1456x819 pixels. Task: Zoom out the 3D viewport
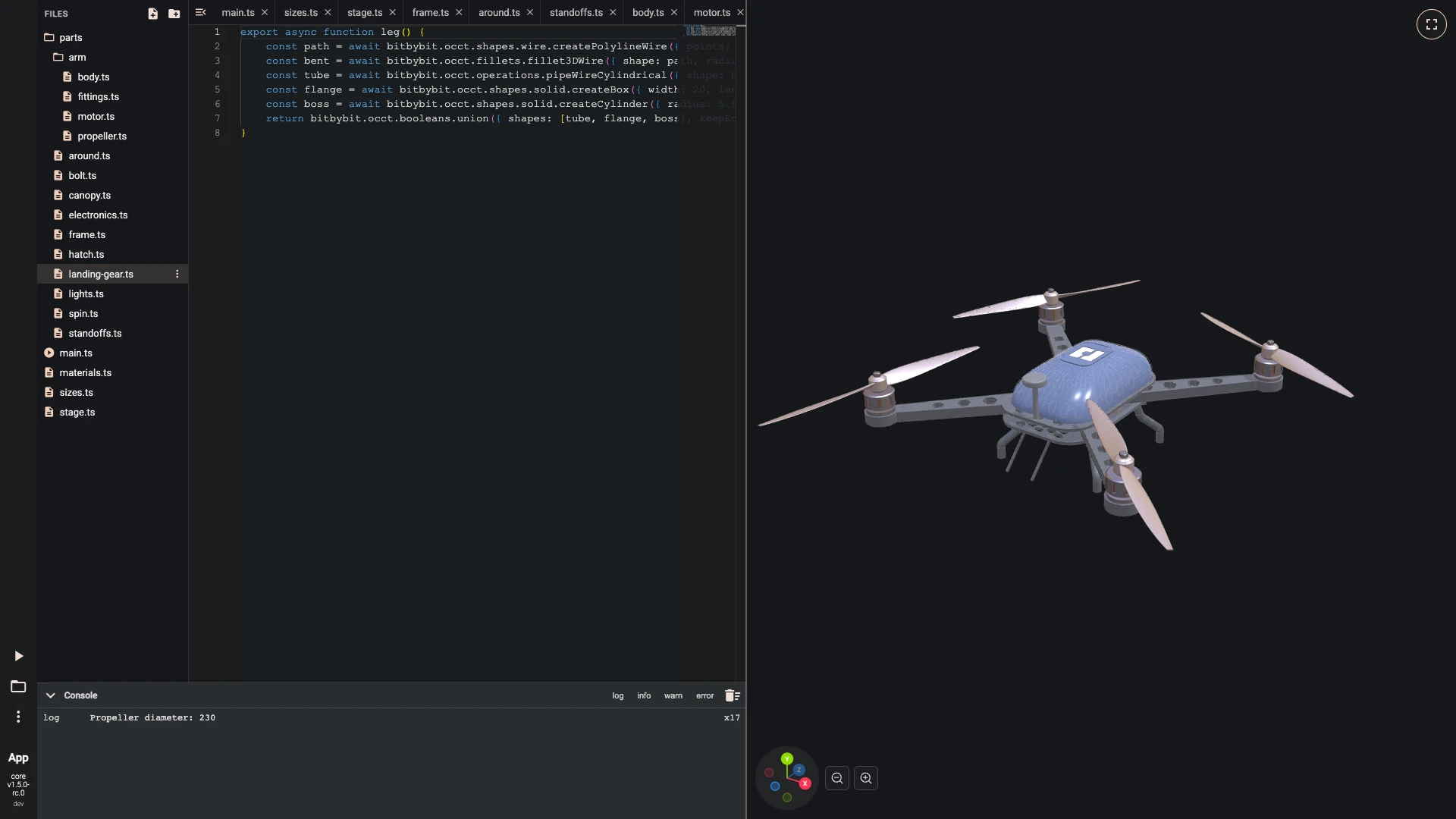click(837, 778)
